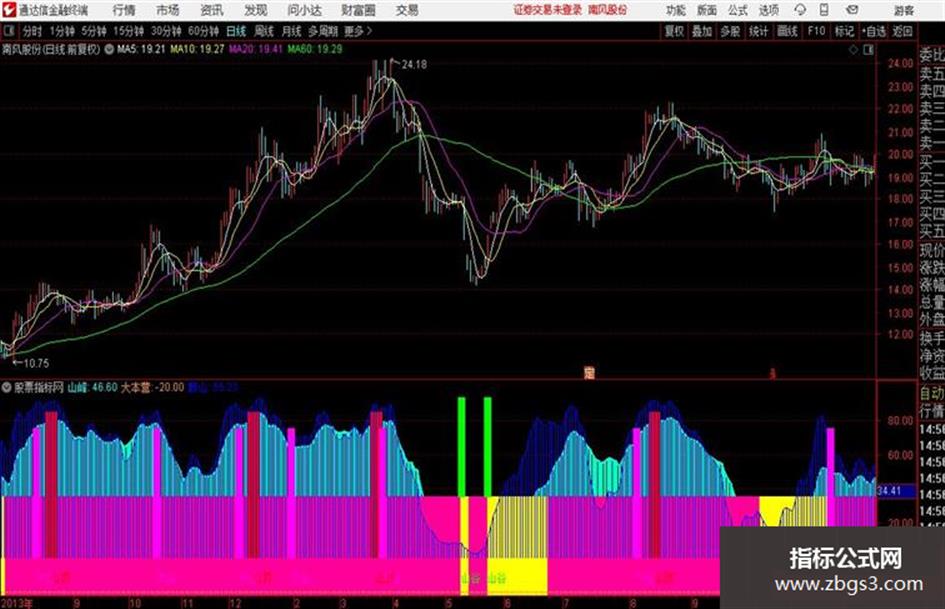Click the Tongdaxin red logo icon

[x=8, y=10]
